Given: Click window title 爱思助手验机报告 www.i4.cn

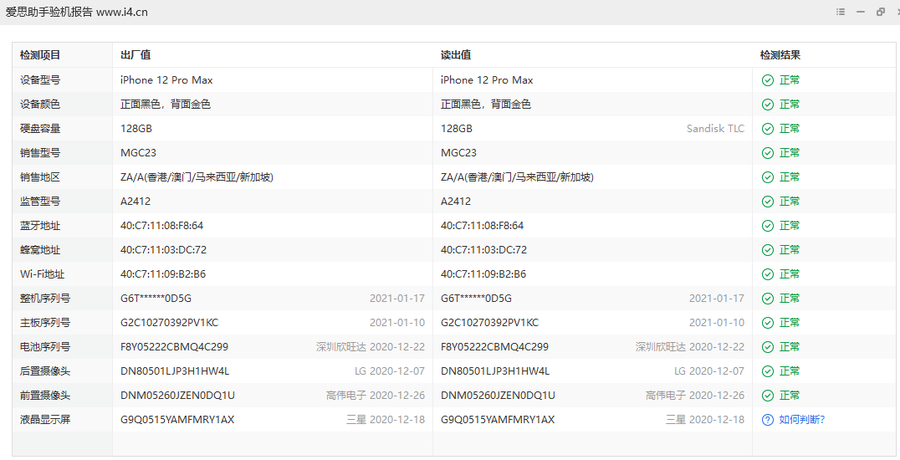Looking at the screenshot, I should 76,12.
